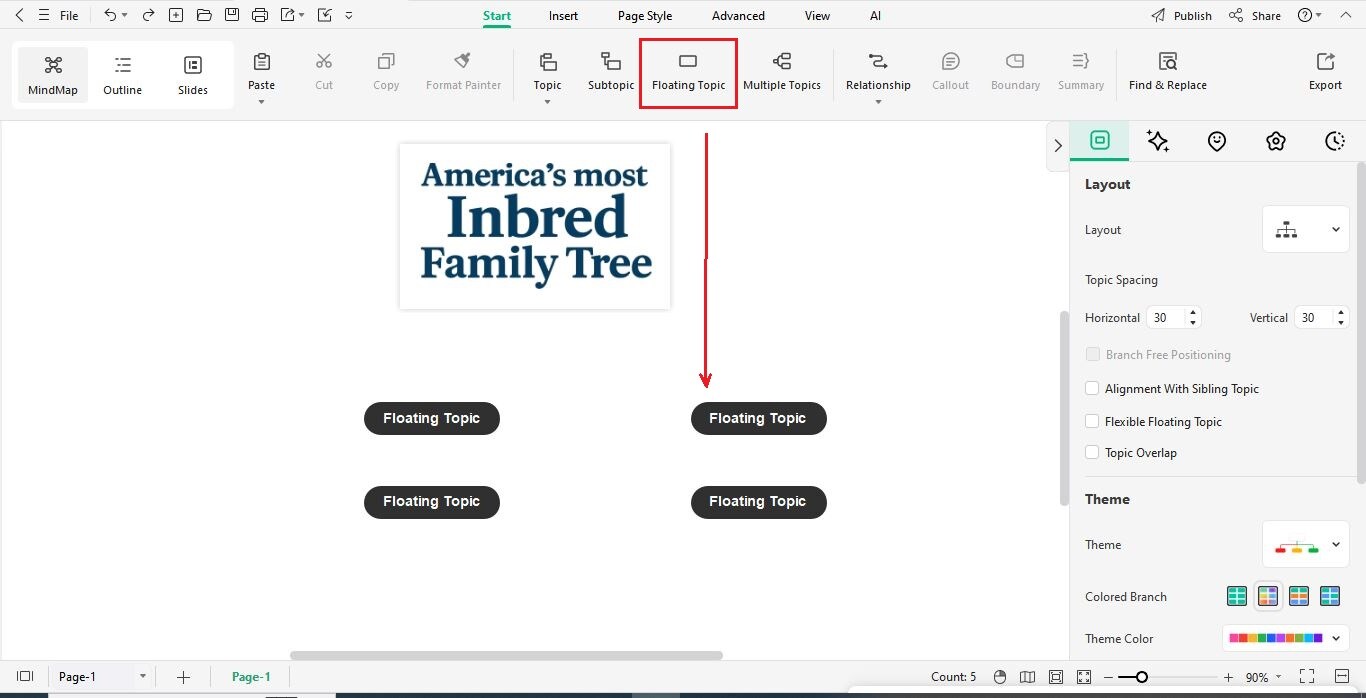Select the first Colored Branch option
The width and height of the screenshot is (1366, 698).
[1237, 596]
